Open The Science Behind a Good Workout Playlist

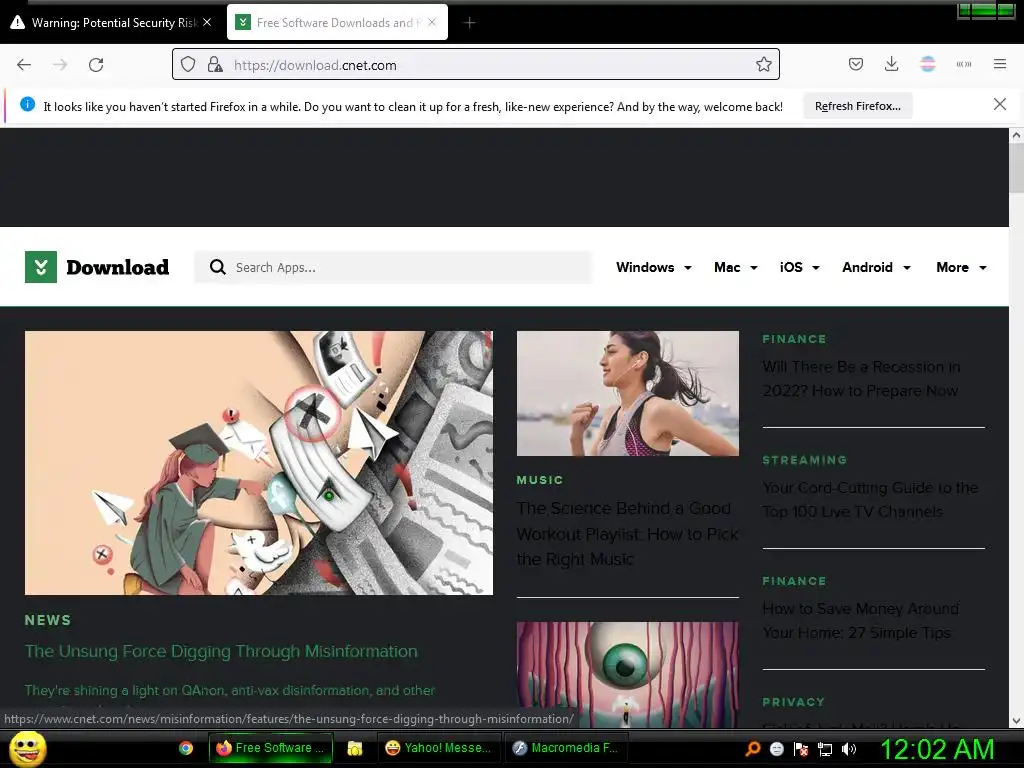point(628,534)
